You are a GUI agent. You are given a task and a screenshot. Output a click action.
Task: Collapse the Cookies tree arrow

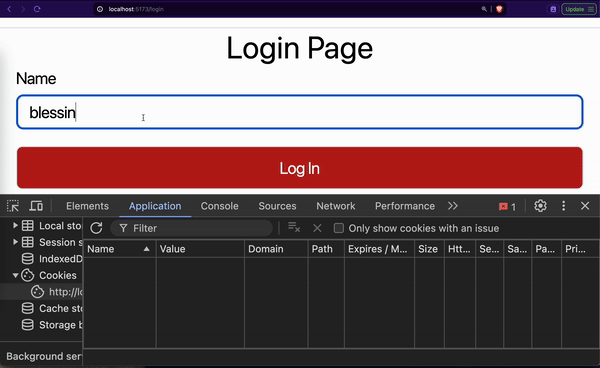click(x=15, y=275)
